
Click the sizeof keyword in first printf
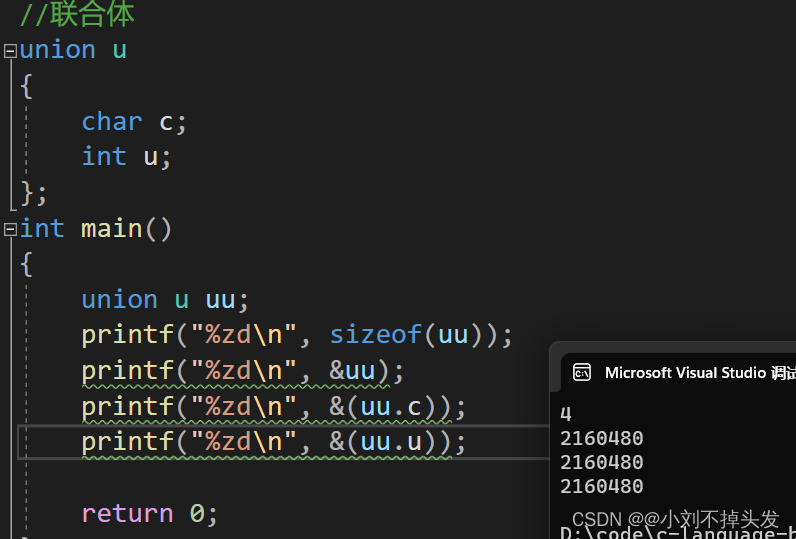[x=376, y=335]
